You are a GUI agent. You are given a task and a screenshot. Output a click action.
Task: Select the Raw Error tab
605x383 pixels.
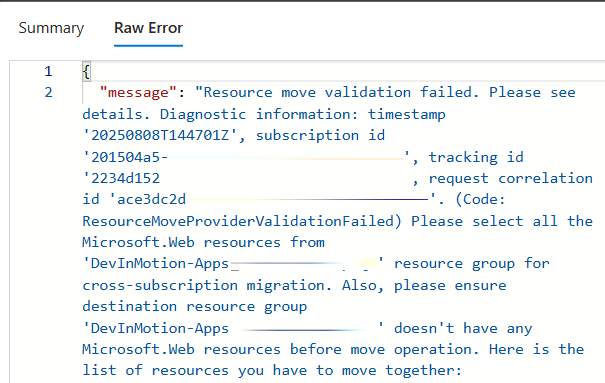[x=148, y=28]
